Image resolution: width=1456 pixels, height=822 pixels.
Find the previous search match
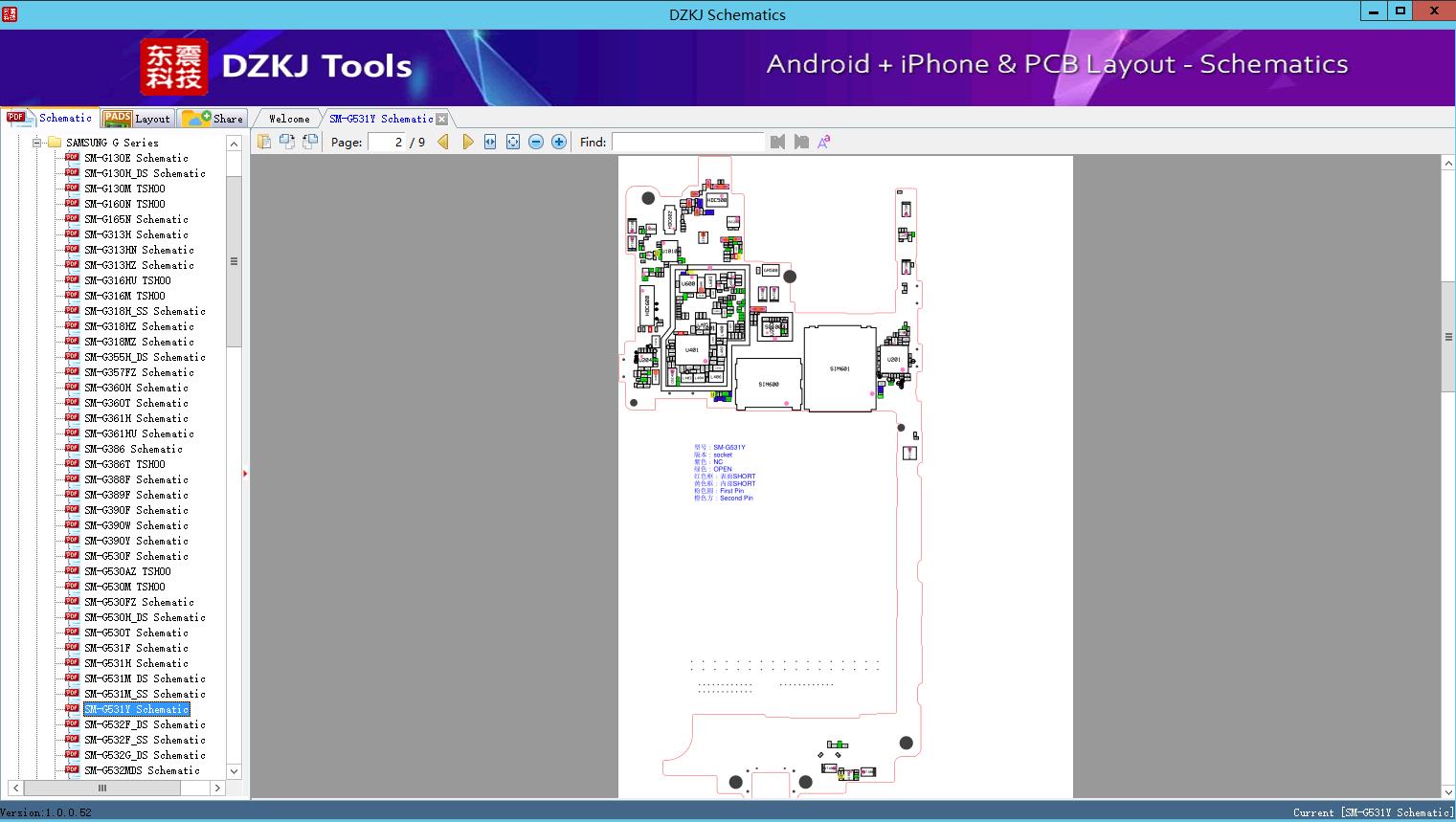click(x=777, y=142)
